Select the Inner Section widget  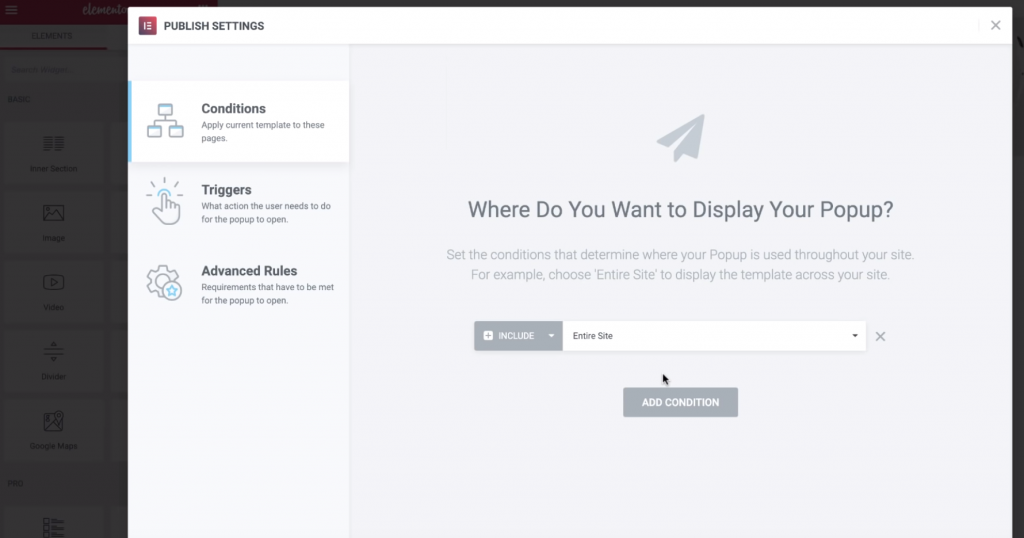pos(53,151)
